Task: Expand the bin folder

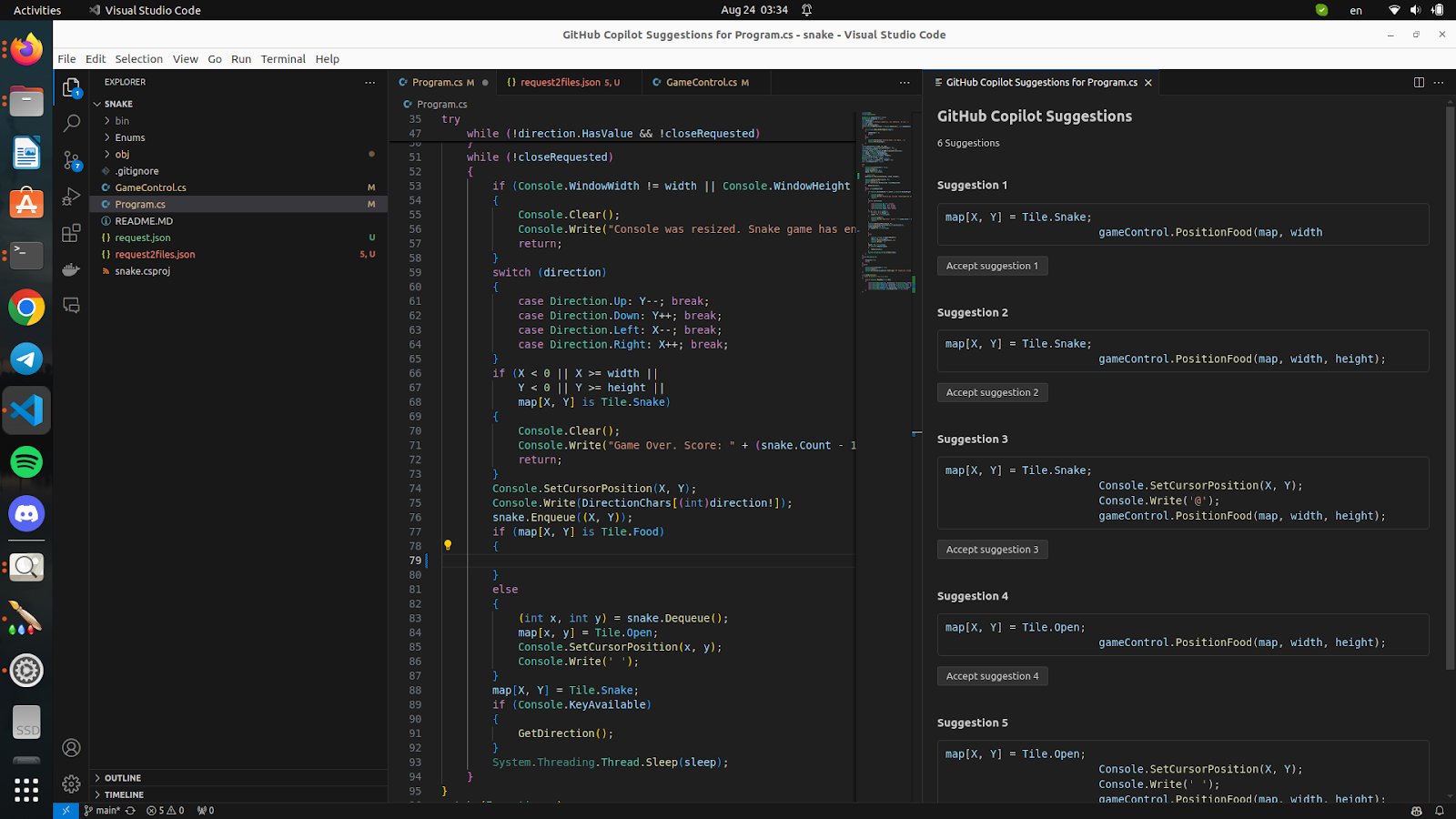Action: pyautogui.click(x=122, y=121)
